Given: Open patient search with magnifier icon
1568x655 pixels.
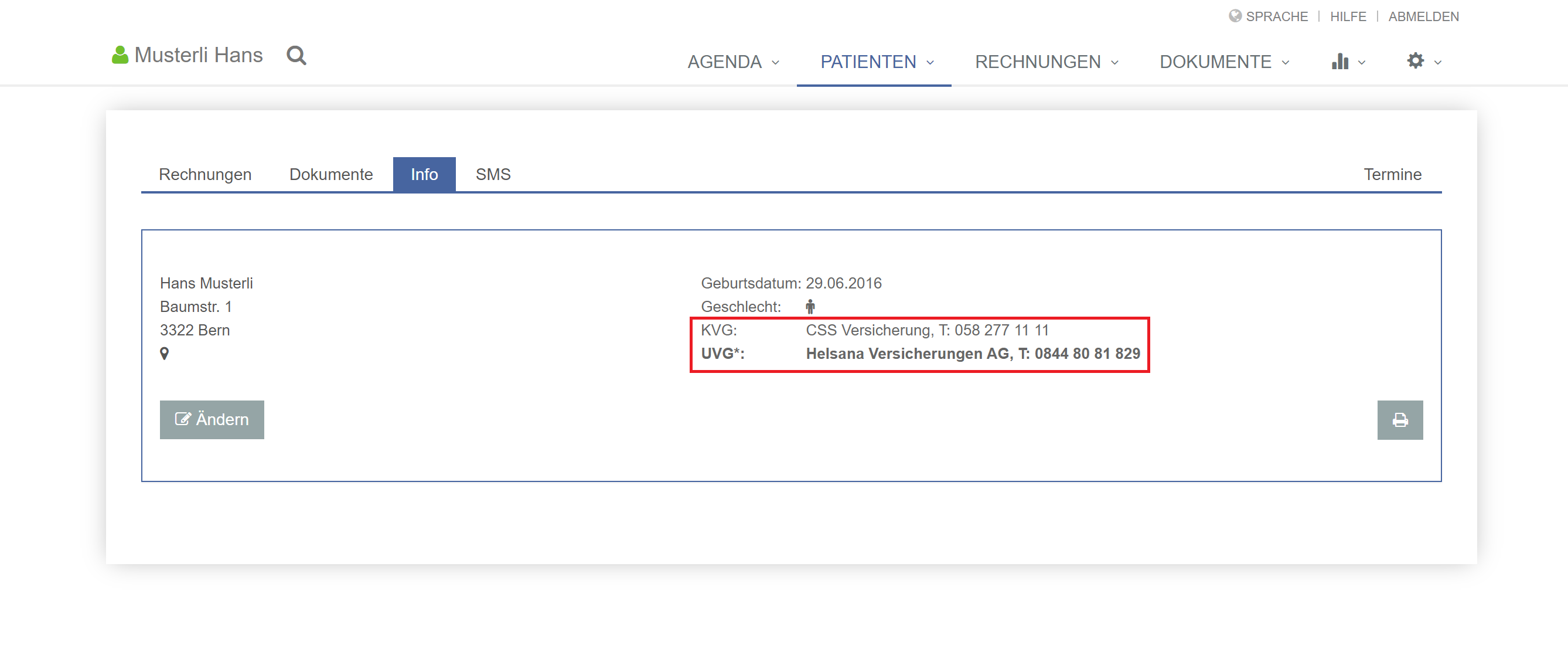Looking at the screenshot, I should click(296, 56).
